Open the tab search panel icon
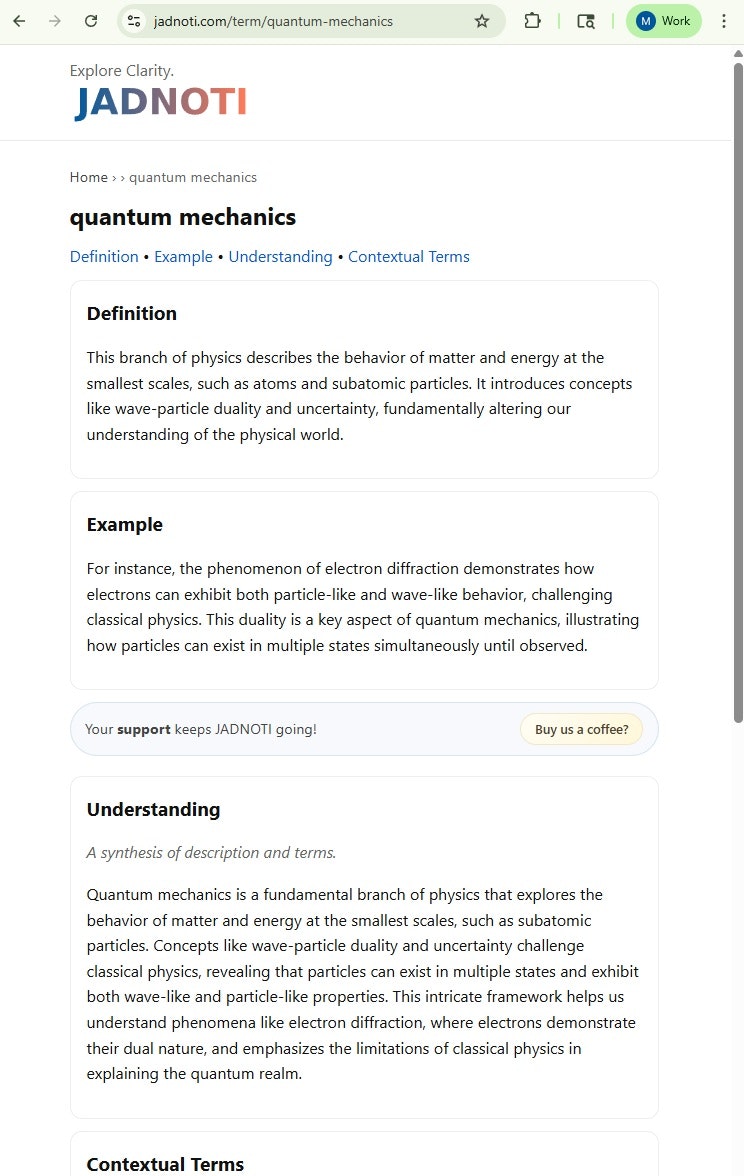This screenshot has height=1176, width=744. click(x=585, y=20)
